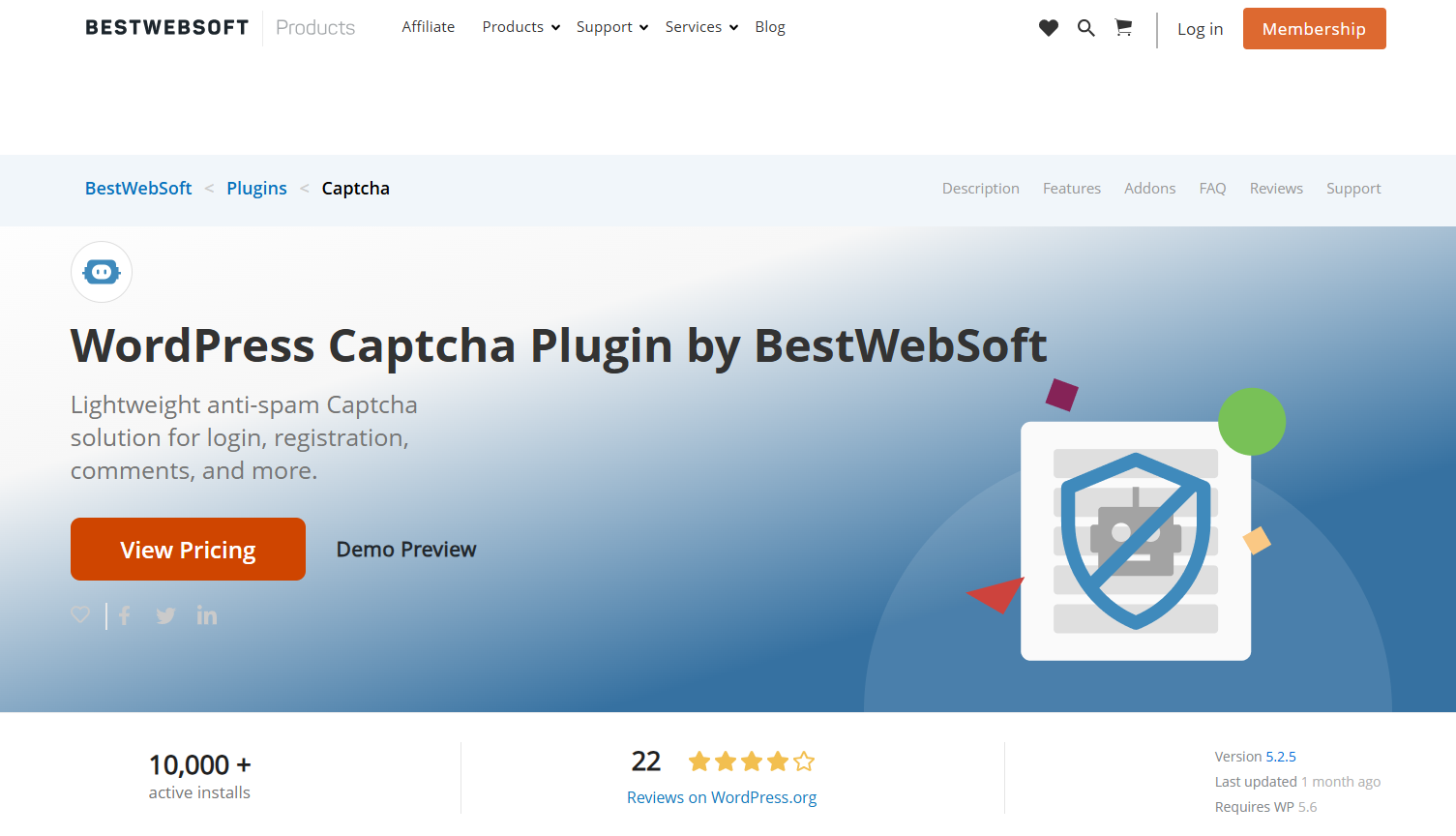
Task: Share on LinkedIn icon
Action: point(207,615)
